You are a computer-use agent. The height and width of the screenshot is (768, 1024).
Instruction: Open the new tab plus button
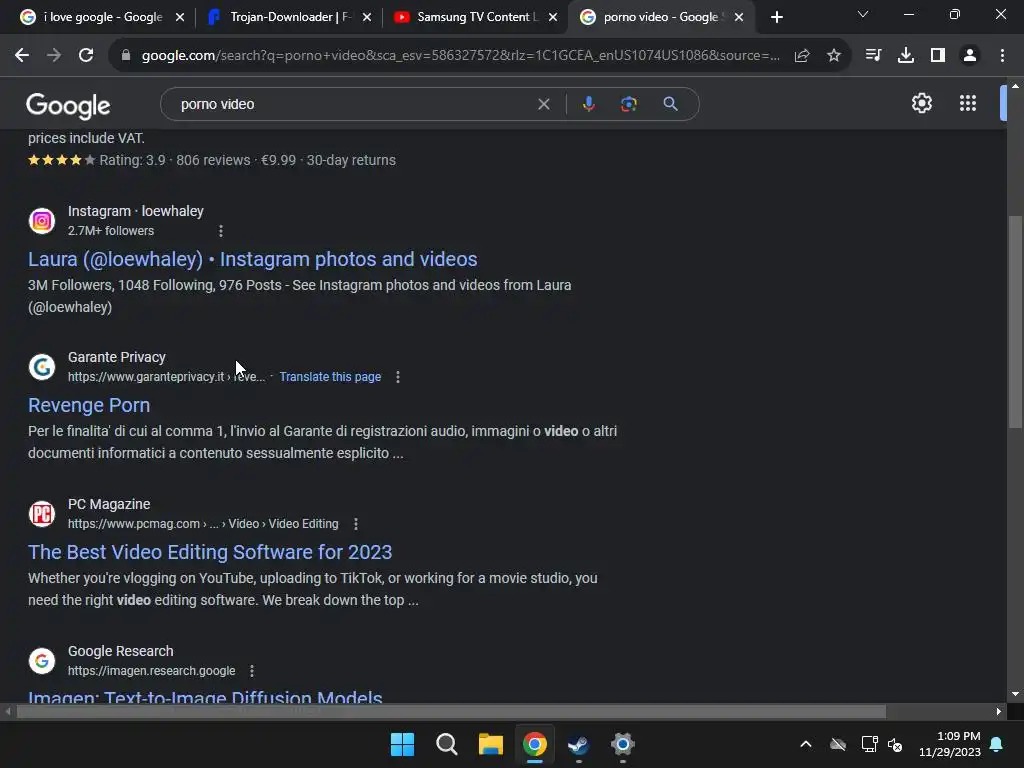(776, 18)
